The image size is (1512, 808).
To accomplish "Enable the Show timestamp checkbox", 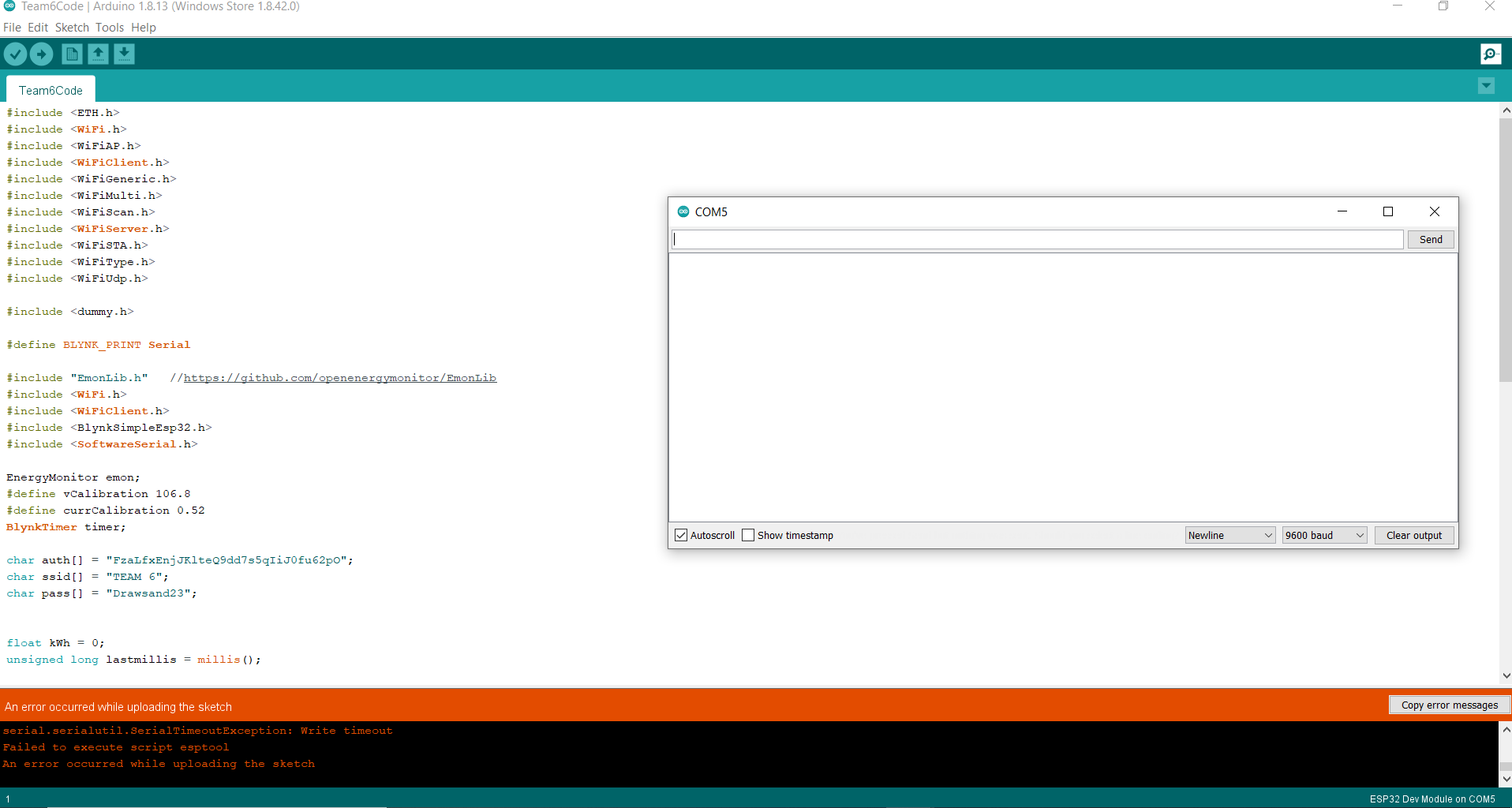I will pyautogui.click(x=748, y=535).
